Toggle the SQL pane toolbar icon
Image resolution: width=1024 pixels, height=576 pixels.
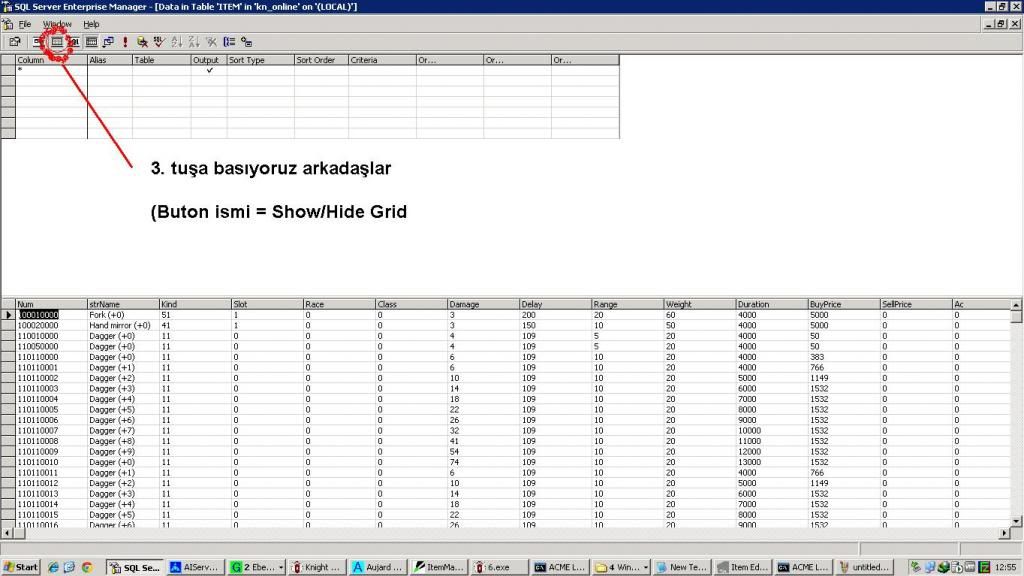74,42
